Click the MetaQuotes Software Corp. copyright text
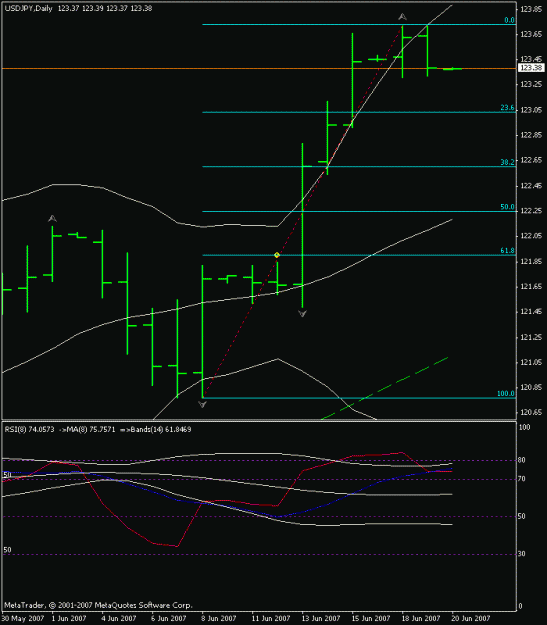The width and height of the screenshot is (547, 625). 98,605
